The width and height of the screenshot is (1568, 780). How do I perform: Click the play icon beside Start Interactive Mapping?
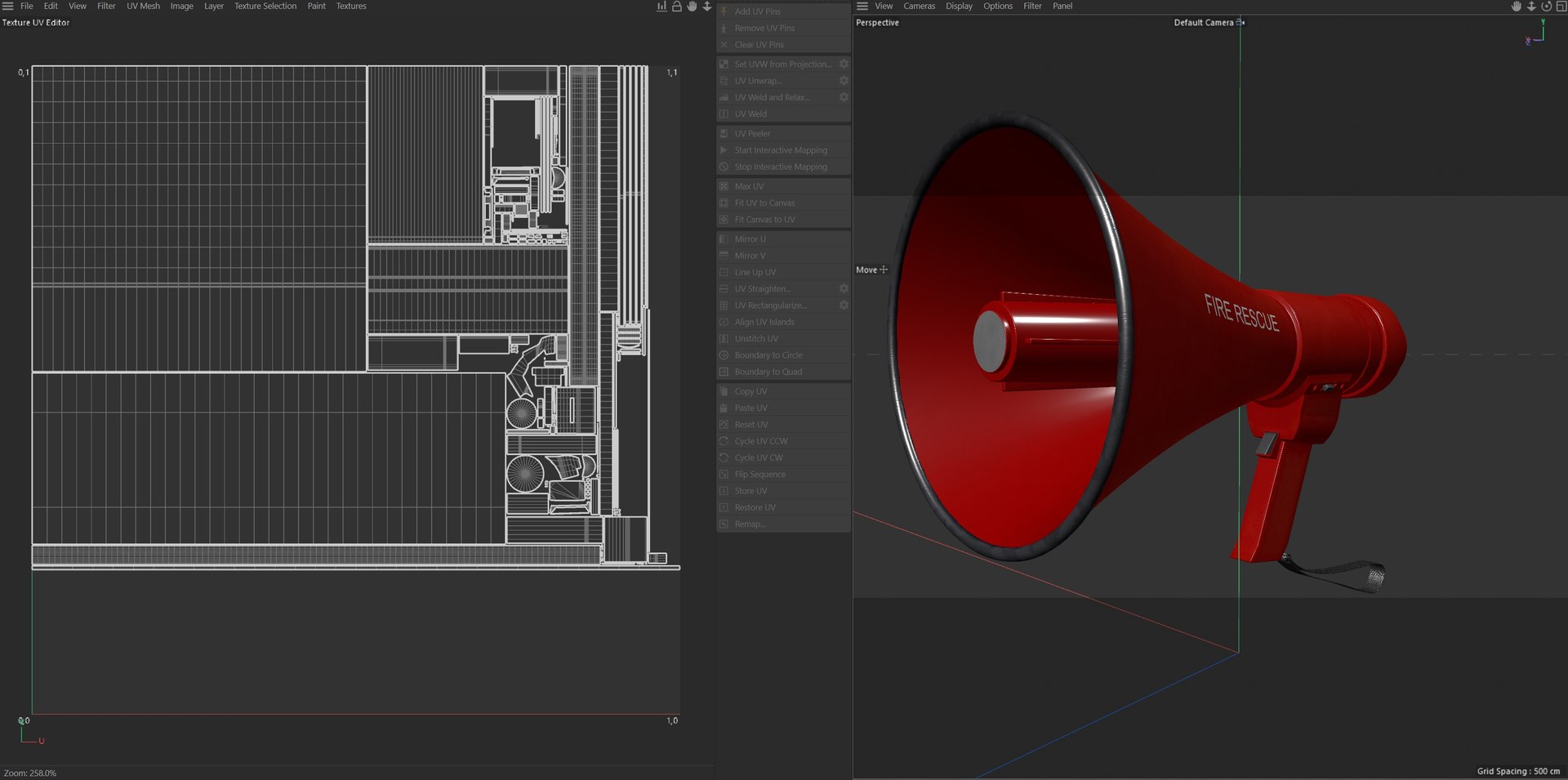pyautogui.click(x=724, y=150)
